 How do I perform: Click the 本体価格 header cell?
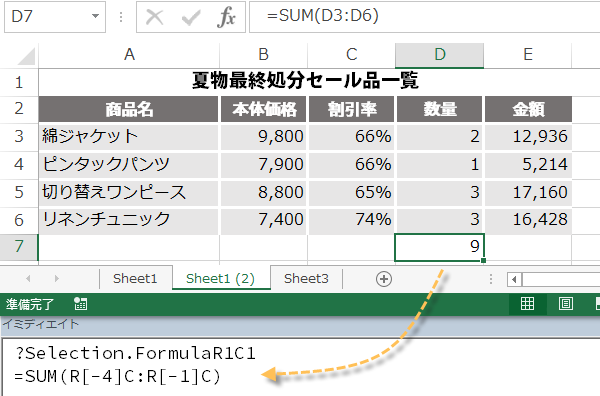click(x=264, y=109)
